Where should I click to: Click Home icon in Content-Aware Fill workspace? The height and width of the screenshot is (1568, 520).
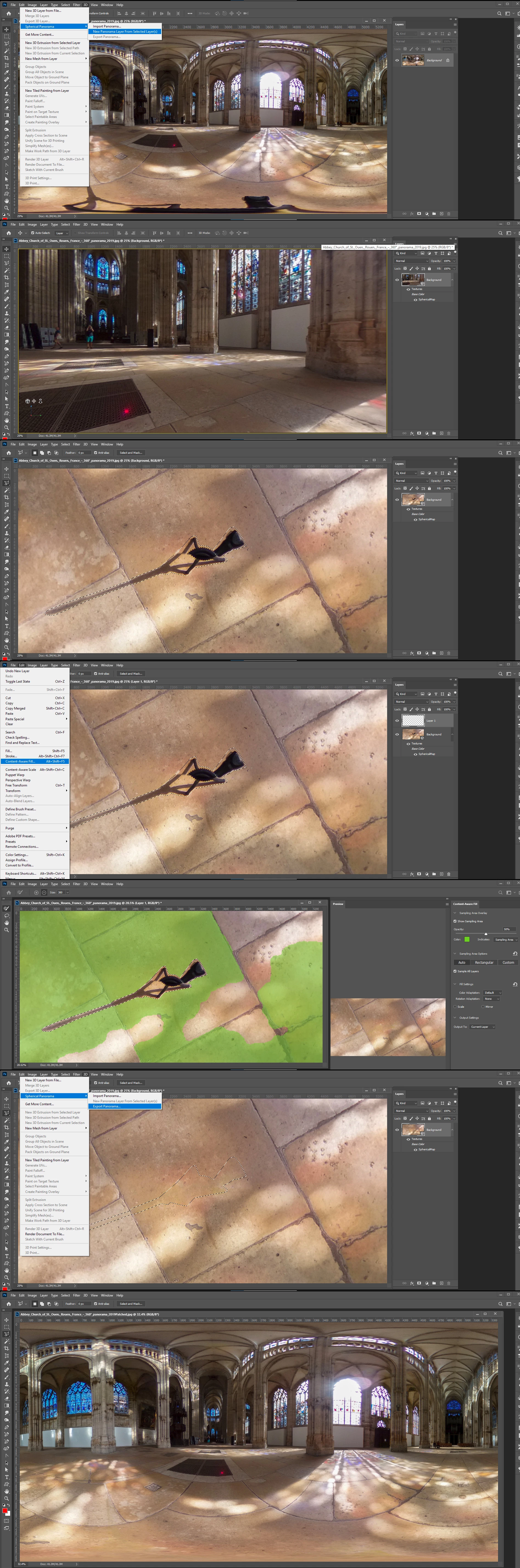point(9,892)
